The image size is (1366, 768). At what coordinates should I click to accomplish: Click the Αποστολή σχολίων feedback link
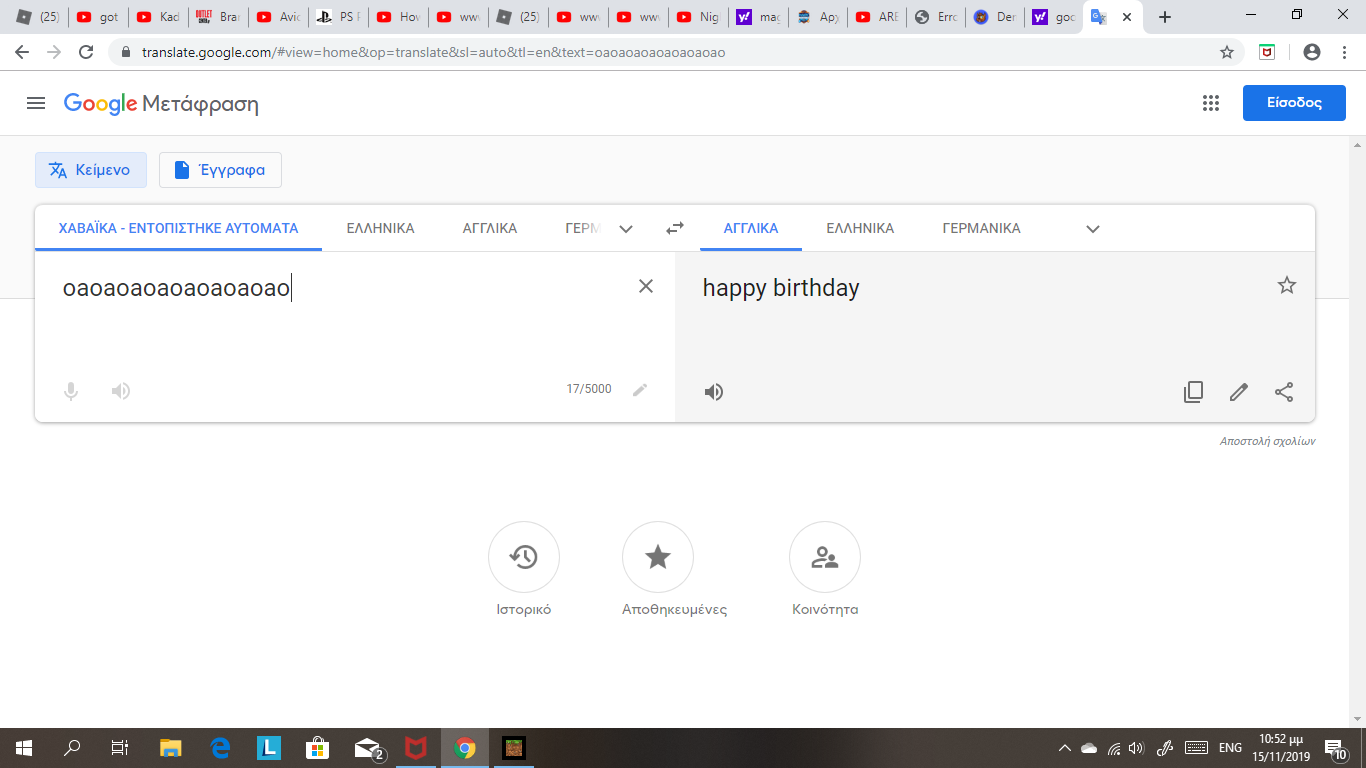tap(1267, 441)
